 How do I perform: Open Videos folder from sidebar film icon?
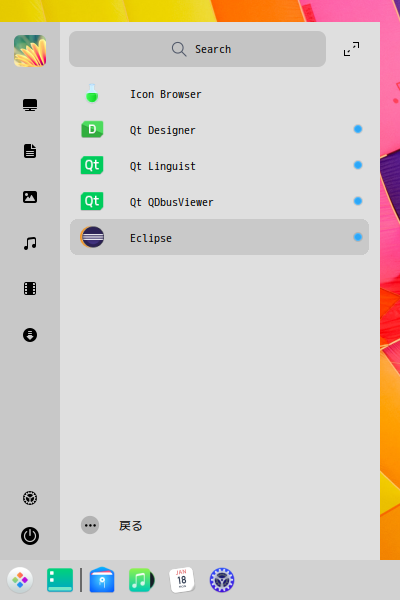click(x=30, y=289)
